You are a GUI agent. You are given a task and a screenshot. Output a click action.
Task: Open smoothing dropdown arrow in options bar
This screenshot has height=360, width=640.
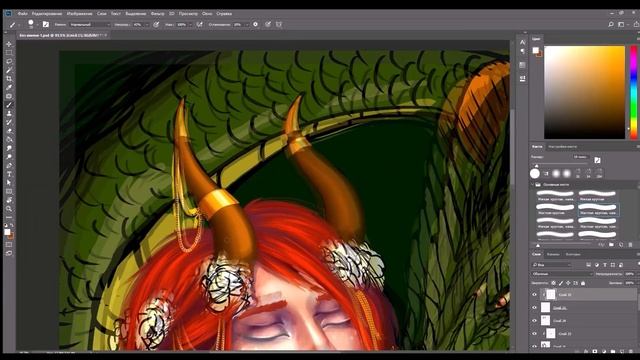pos(247,25)
